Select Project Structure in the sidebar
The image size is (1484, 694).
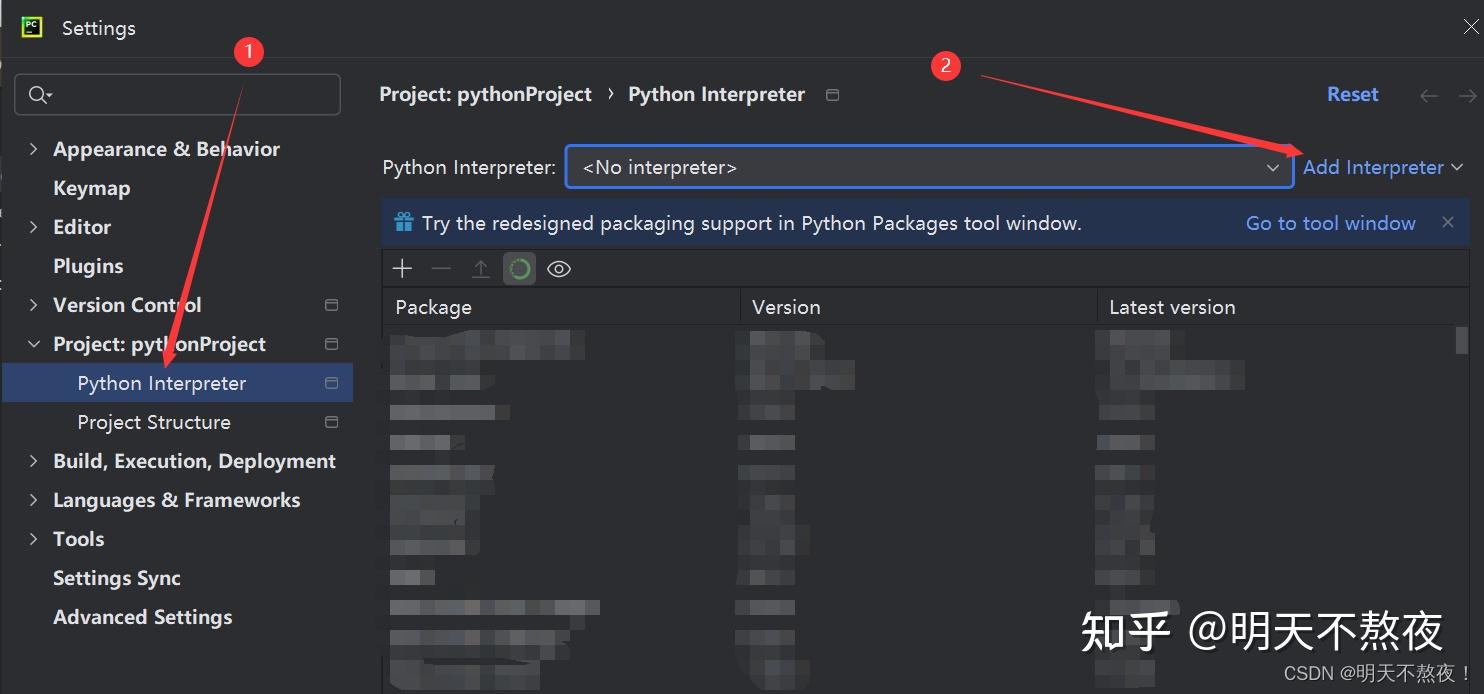[153, 421]
